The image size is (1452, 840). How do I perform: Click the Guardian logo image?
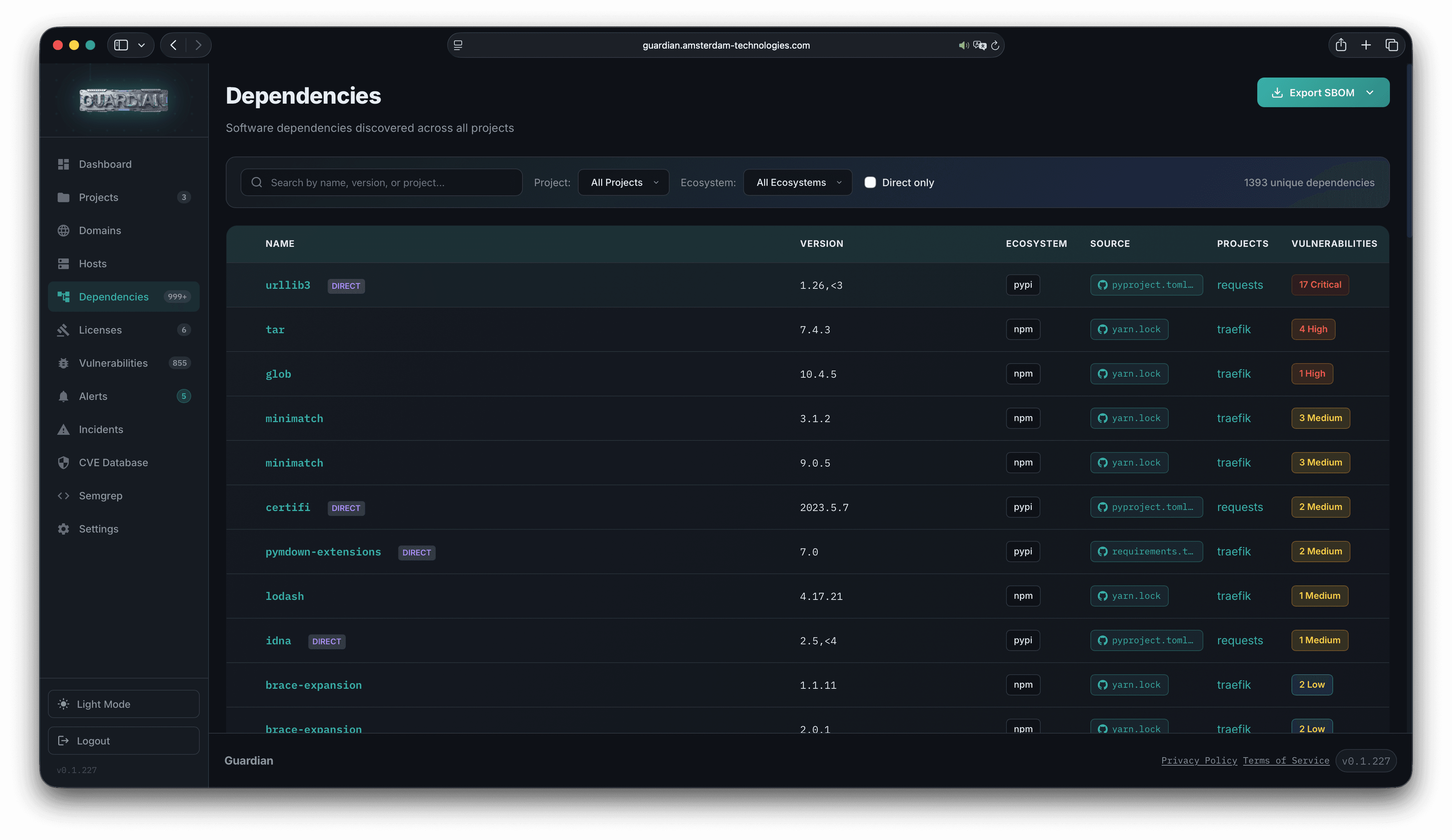[124, 100]
